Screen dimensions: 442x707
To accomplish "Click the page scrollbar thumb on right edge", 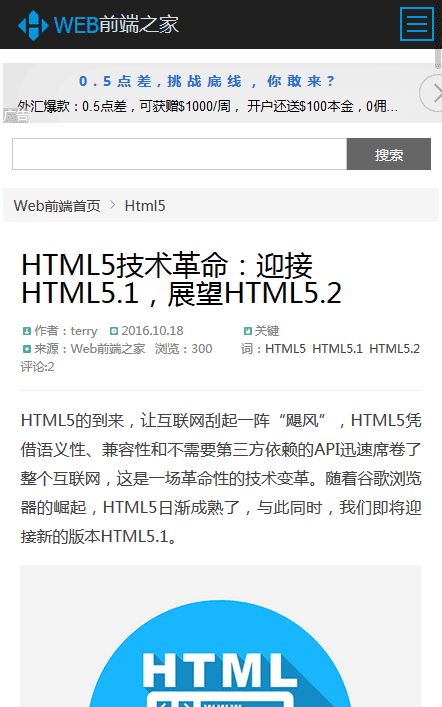I will tap(438, 58).
